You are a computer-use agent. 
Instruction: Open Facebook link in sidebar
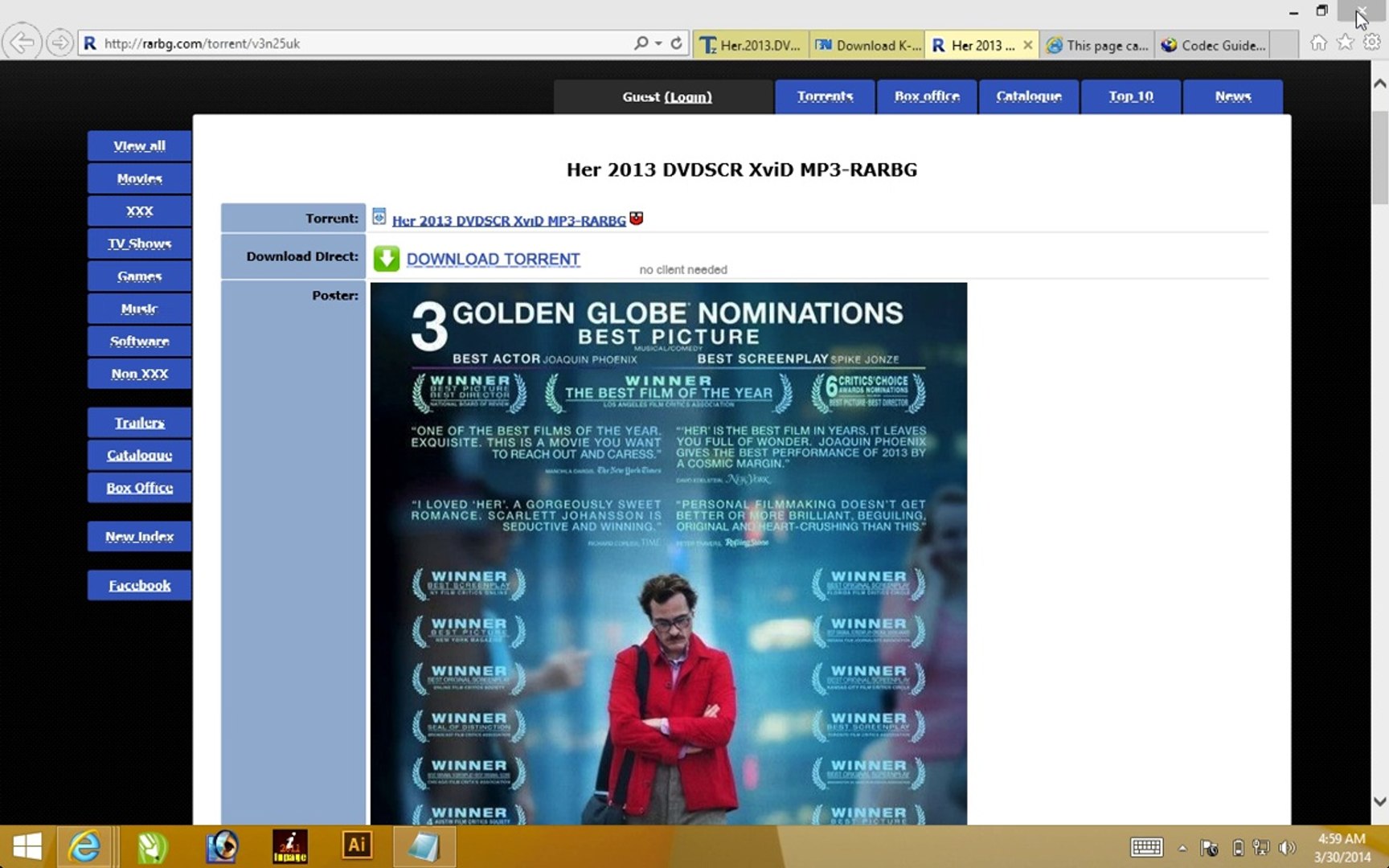tap(140, 585)
